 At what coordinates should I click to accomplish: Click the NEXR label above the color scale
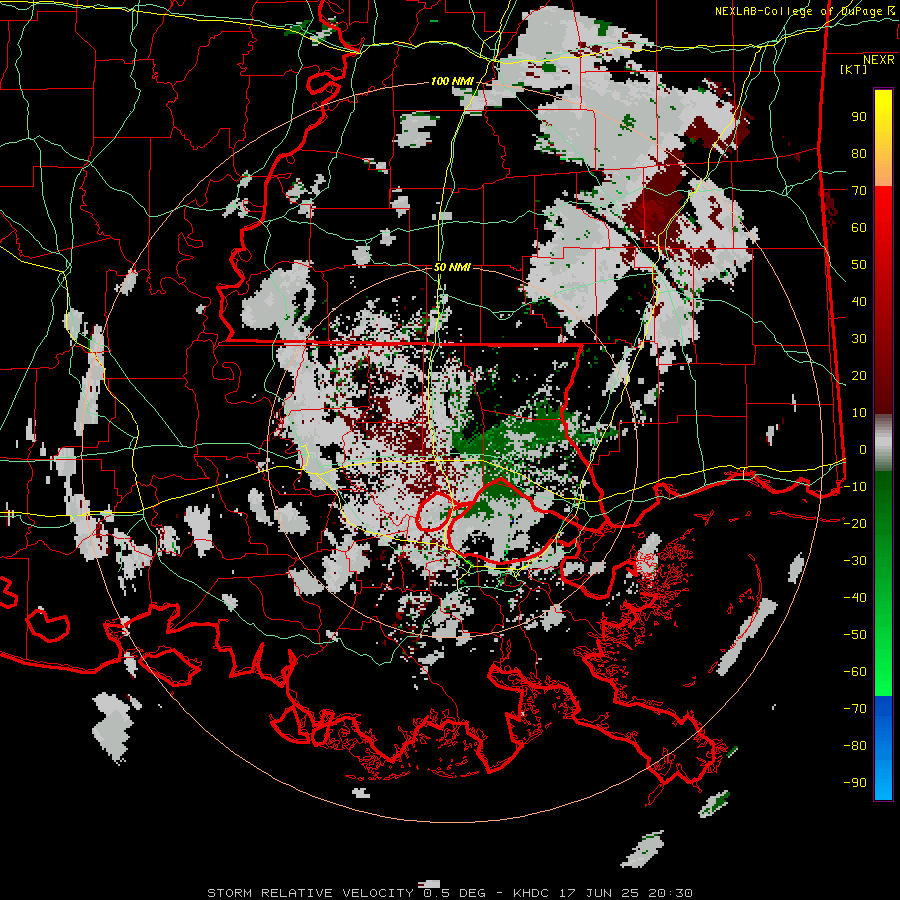pos(879,60)
